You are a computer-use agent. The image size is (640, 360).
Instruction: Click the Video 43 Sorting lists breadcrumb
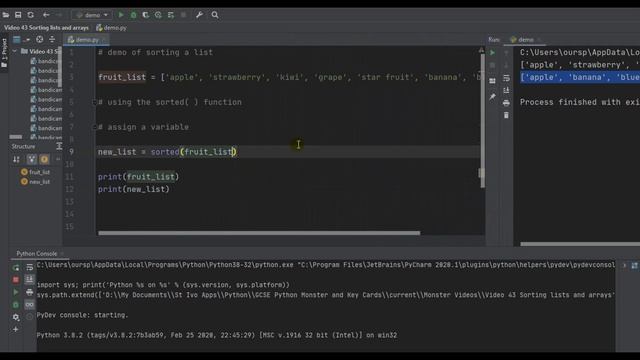tap(46, 28)
